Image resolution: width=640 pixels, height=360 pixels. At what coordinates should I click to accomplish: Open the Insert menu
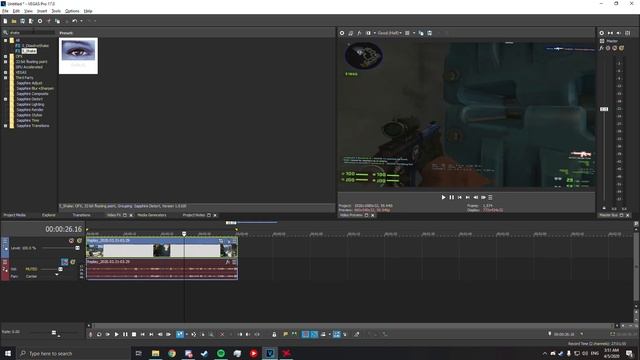[42, 11]
